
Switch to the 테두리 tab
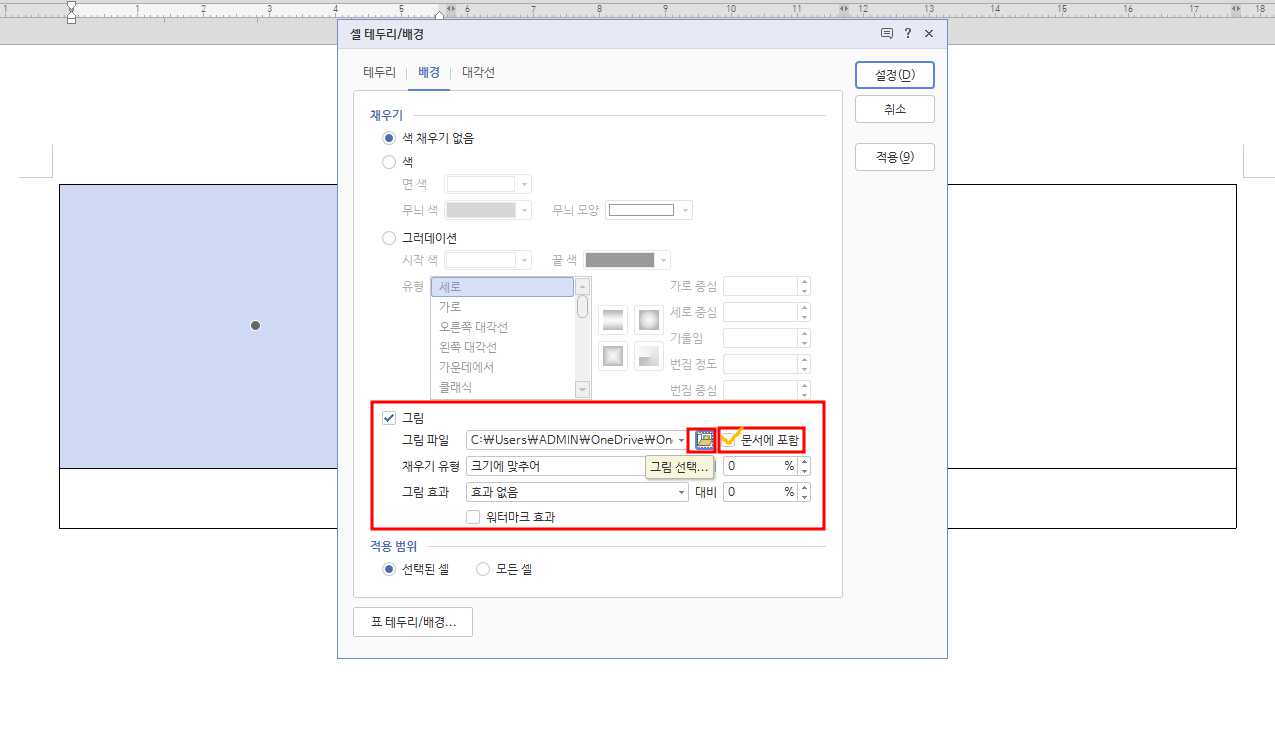tap(379, 73)
